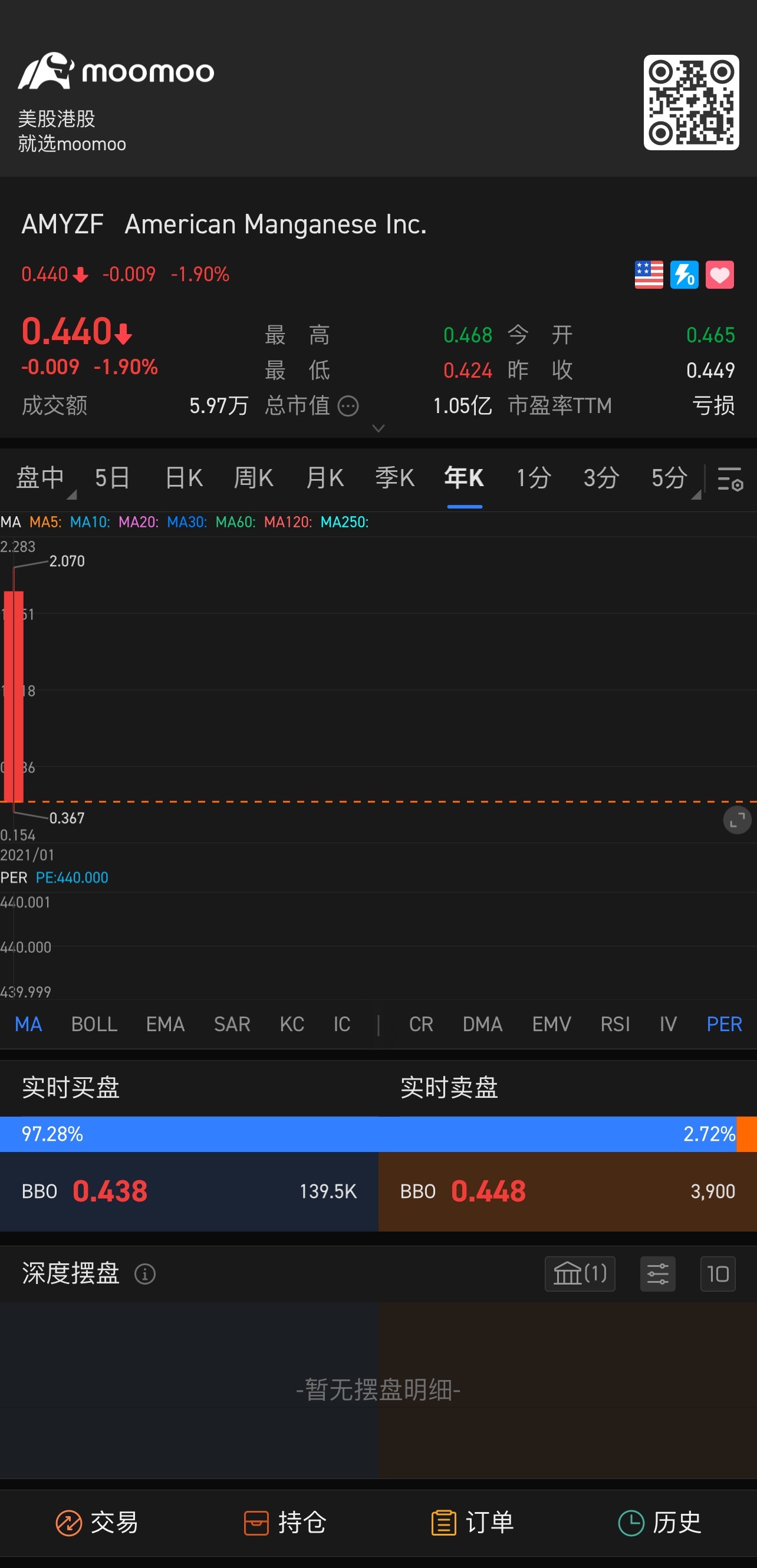Tap the 深度摆盘 info icon
This screenshot has width=757, height=1568.
click(x=145, y=1274)
